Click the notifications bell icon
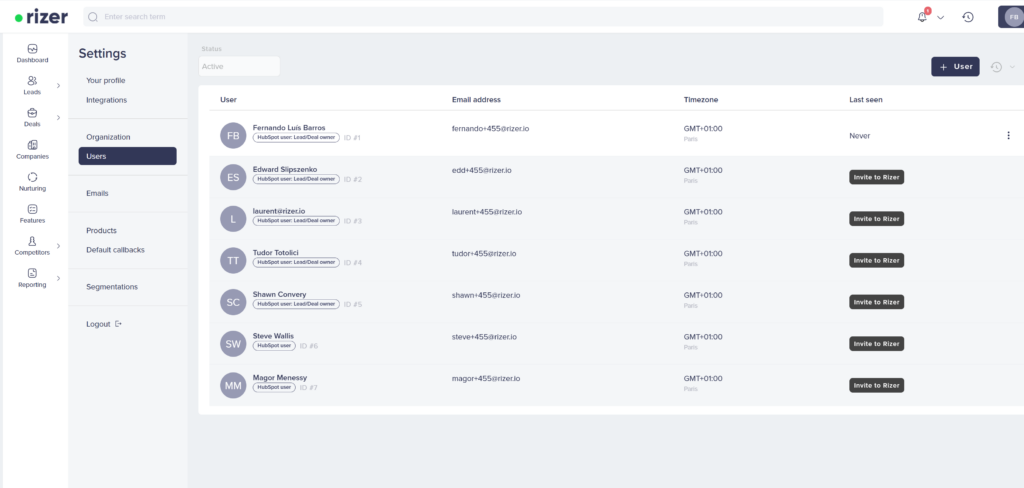 pos(922,17)
